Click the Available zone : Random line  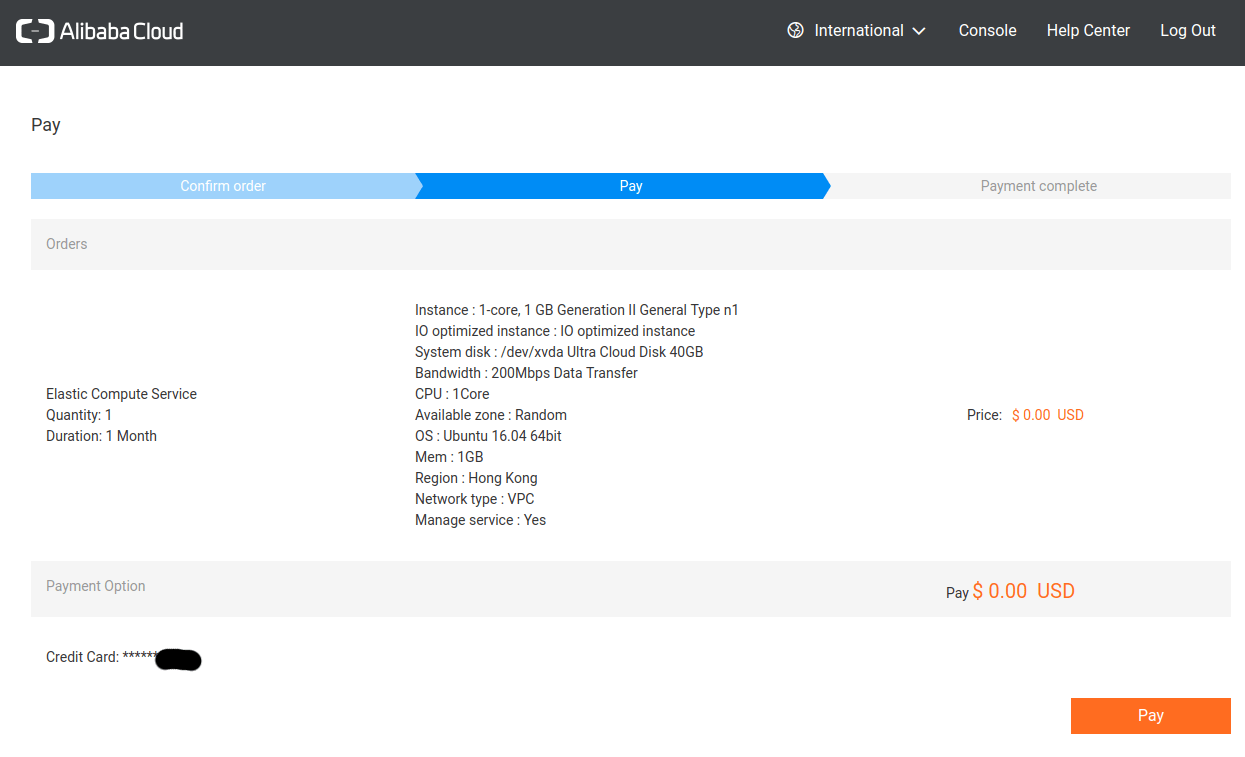click(x=491, y=415)
